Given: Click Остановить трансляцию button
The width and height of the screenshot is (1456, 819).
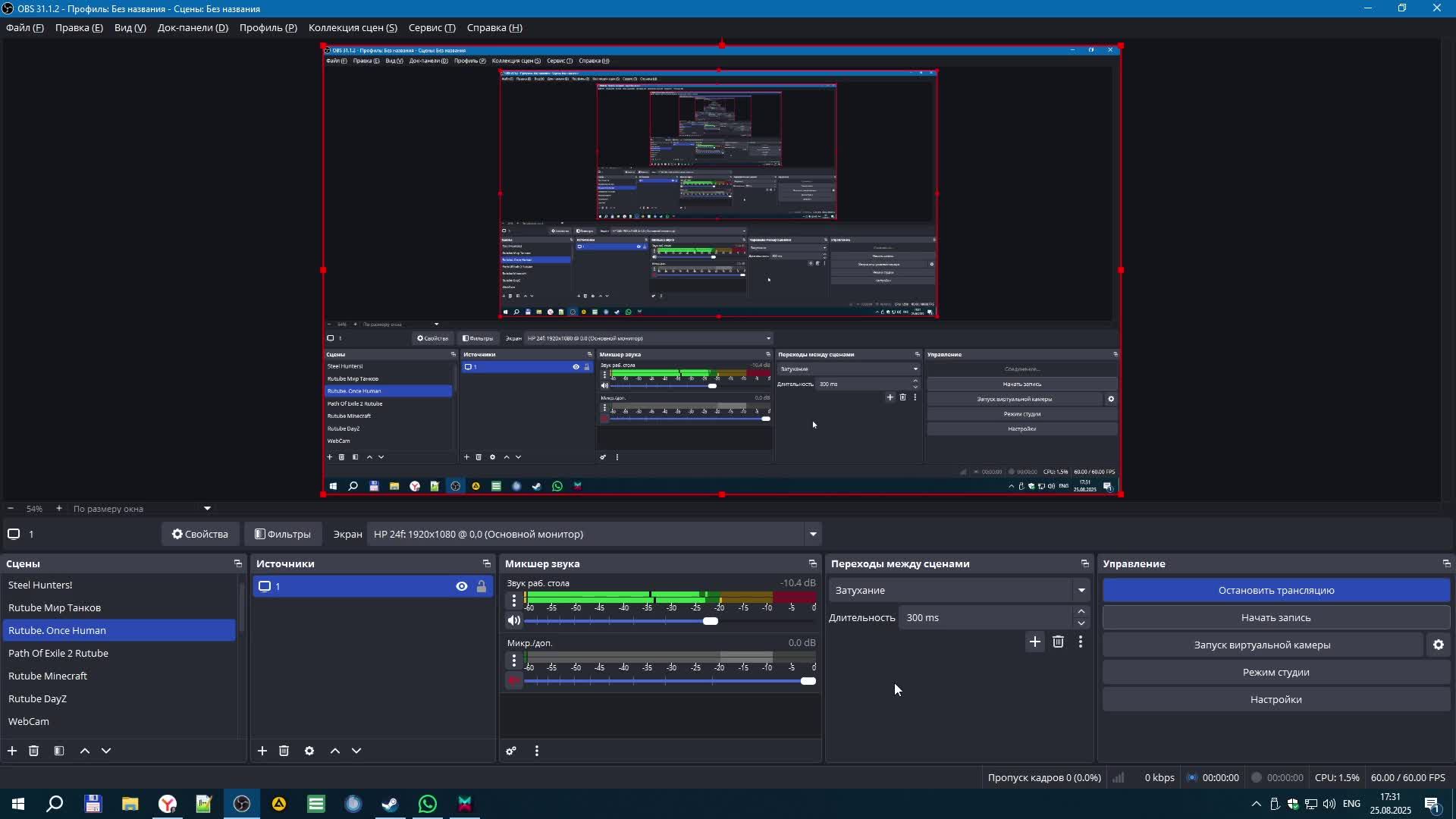Looking at the screenshot, I should click(1276, 590).
